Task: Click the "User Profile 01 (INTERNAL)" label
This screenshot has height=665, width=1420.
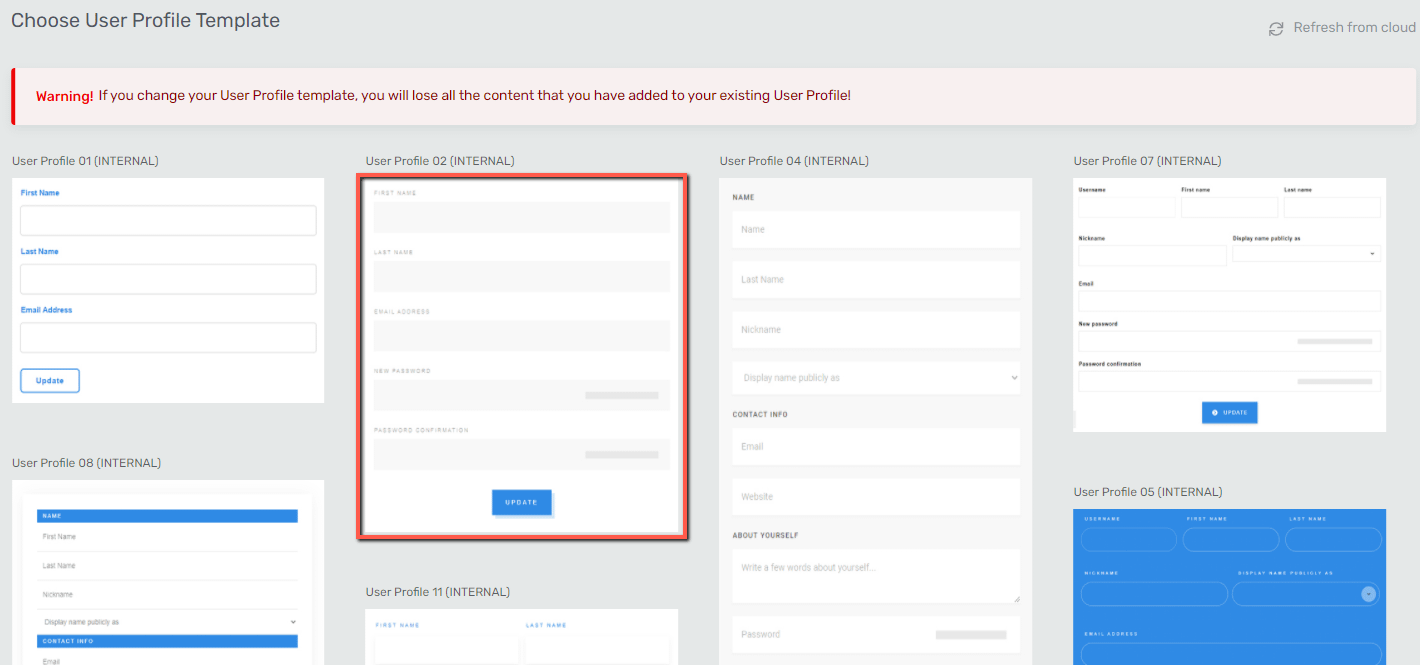Action: click(85, 161)
